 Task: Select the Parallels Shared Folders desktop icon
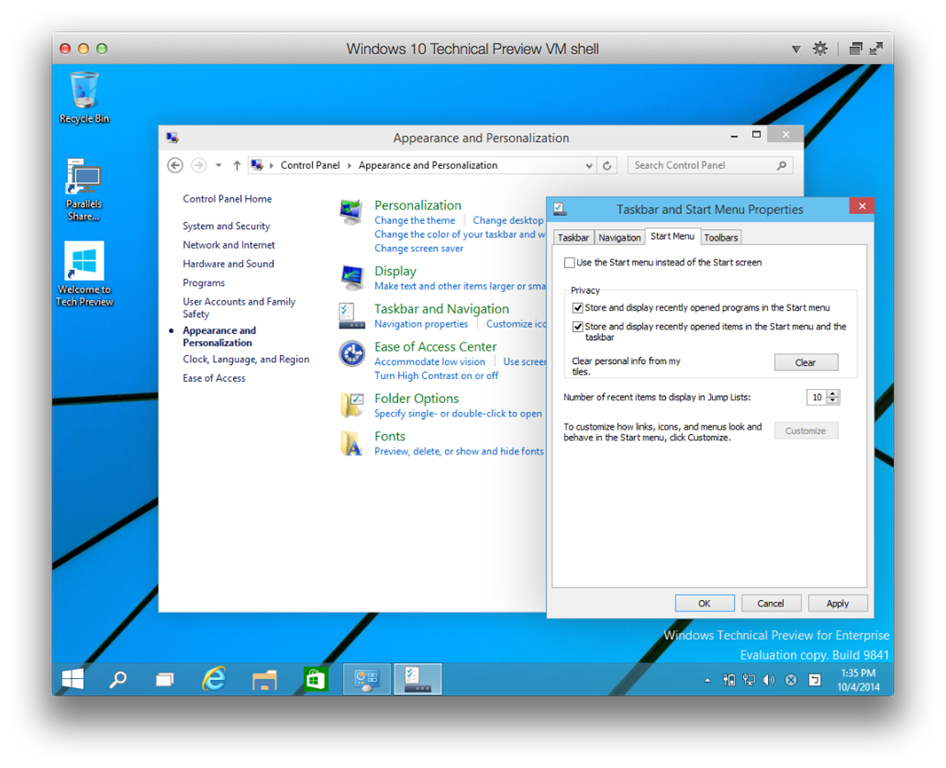tap(84, 189)
